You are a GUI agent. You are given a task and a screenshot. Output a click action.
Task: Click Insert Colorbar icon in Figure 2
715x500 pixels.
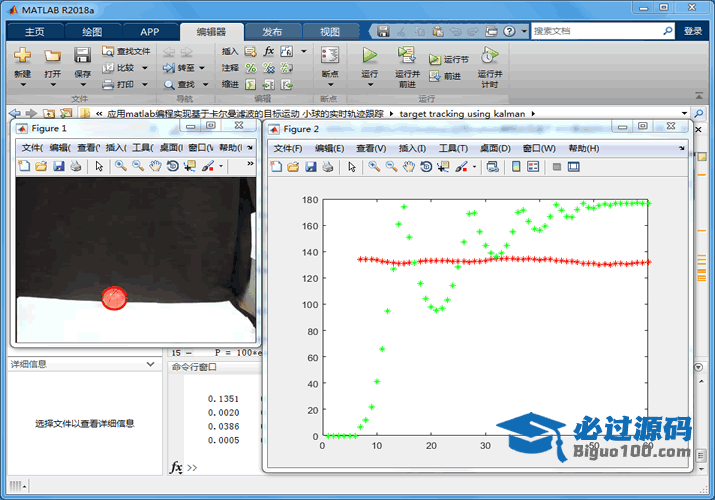pos(516,167)
